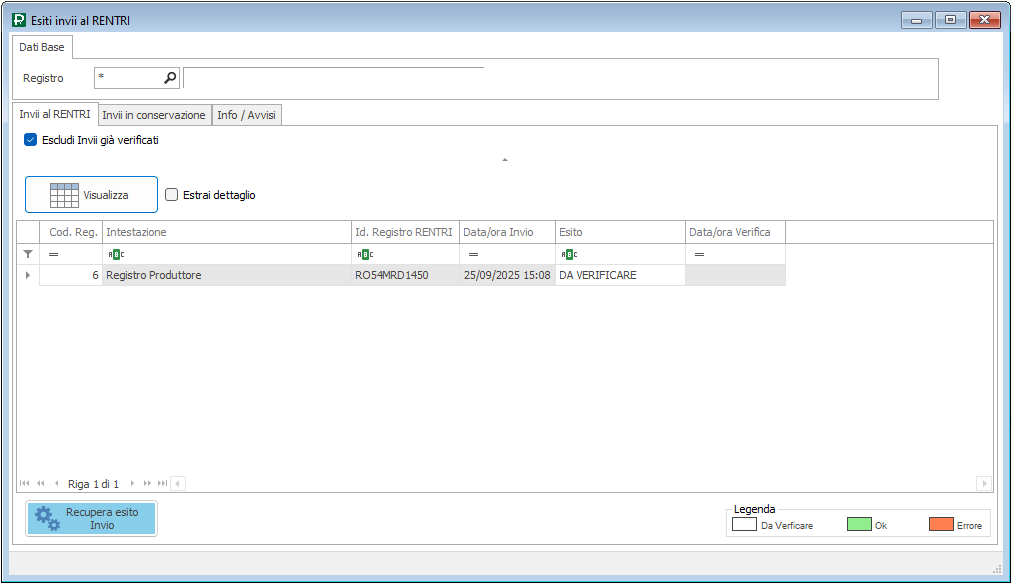Click the Registro code input field
Image resolution: width=1012 pixels, height=584 pixels.
click(x=128, y=78)
